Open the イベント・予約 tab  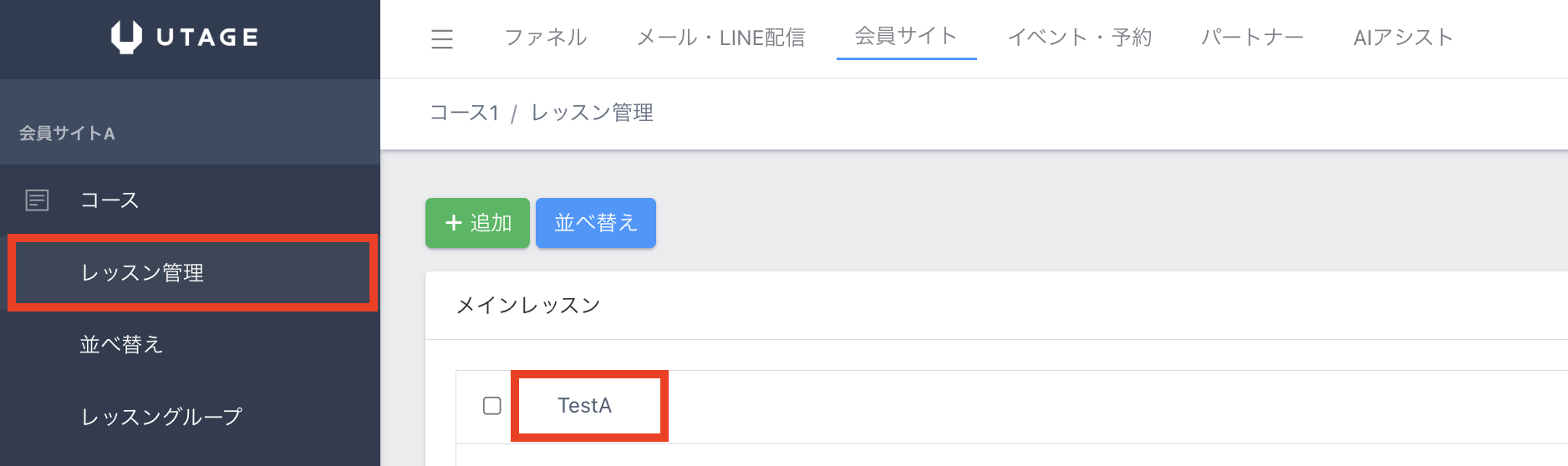point(1080,38)
